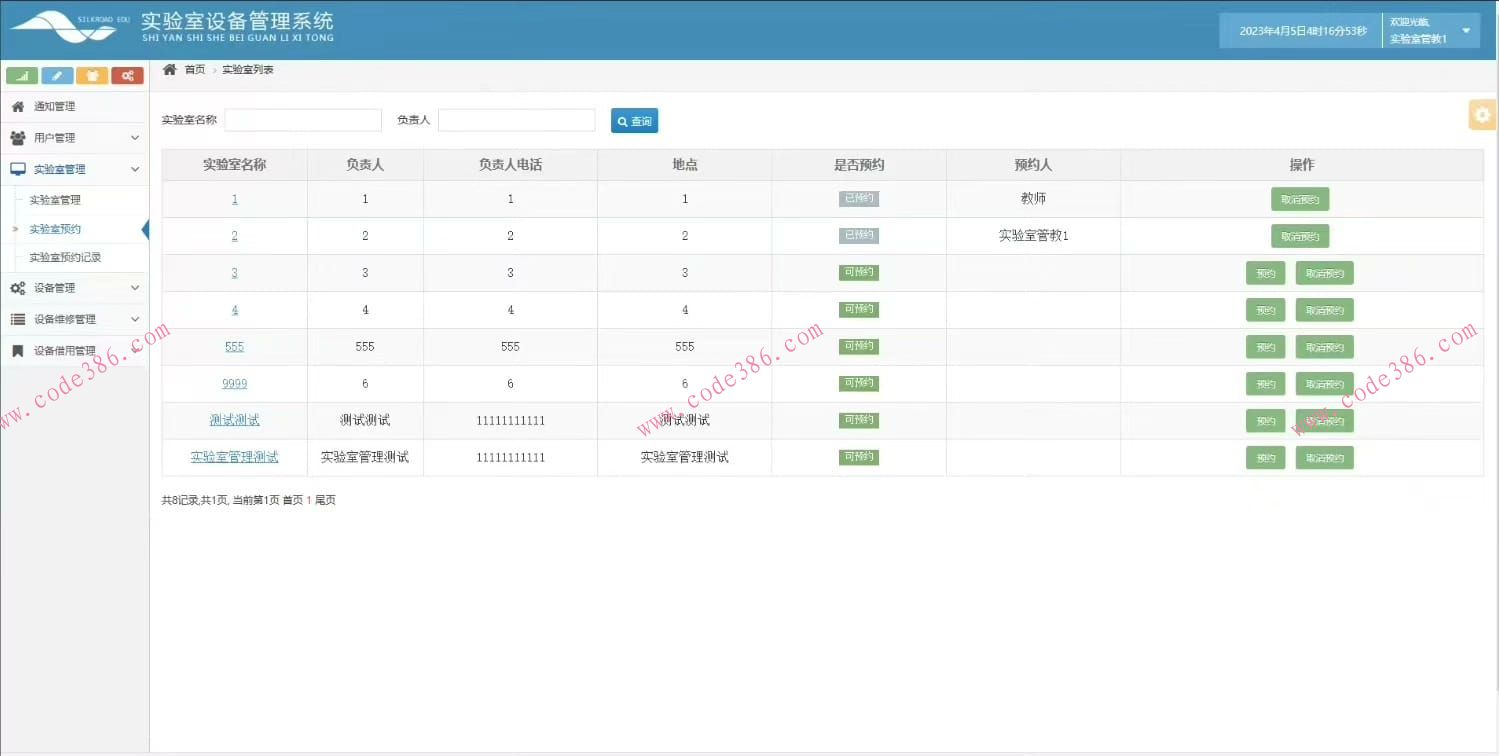
Task: Click the list icon beside 设备维修管理
Action: pyautogui.click(x=18, y=319)
